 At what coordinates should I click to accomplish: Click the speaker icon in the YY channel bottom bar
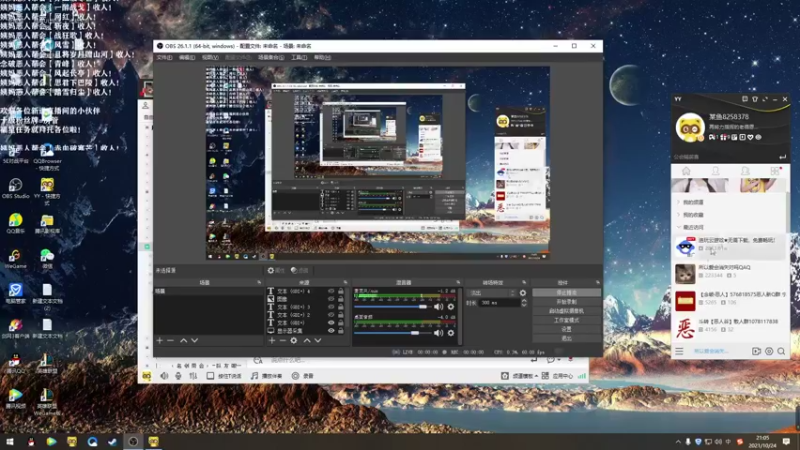pos(164,376)
